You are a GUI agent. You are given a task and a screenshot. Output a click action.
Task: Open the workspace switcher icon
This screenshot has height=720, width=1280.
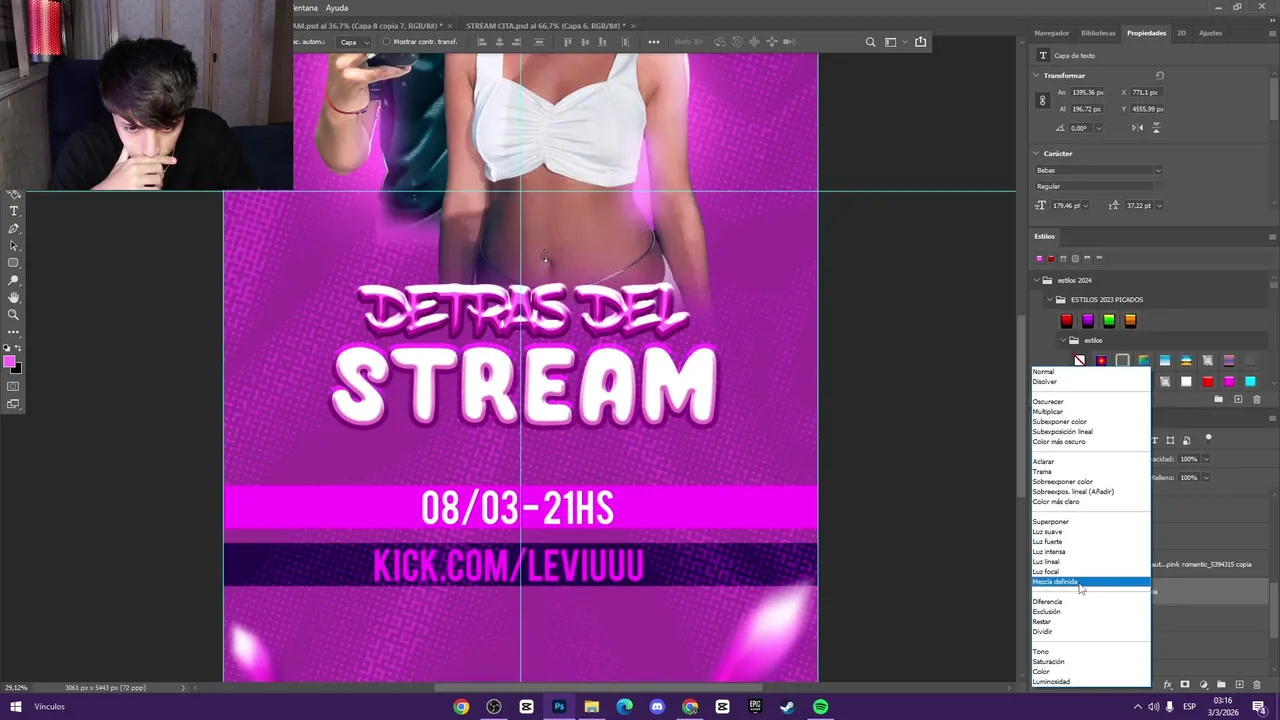892,42
